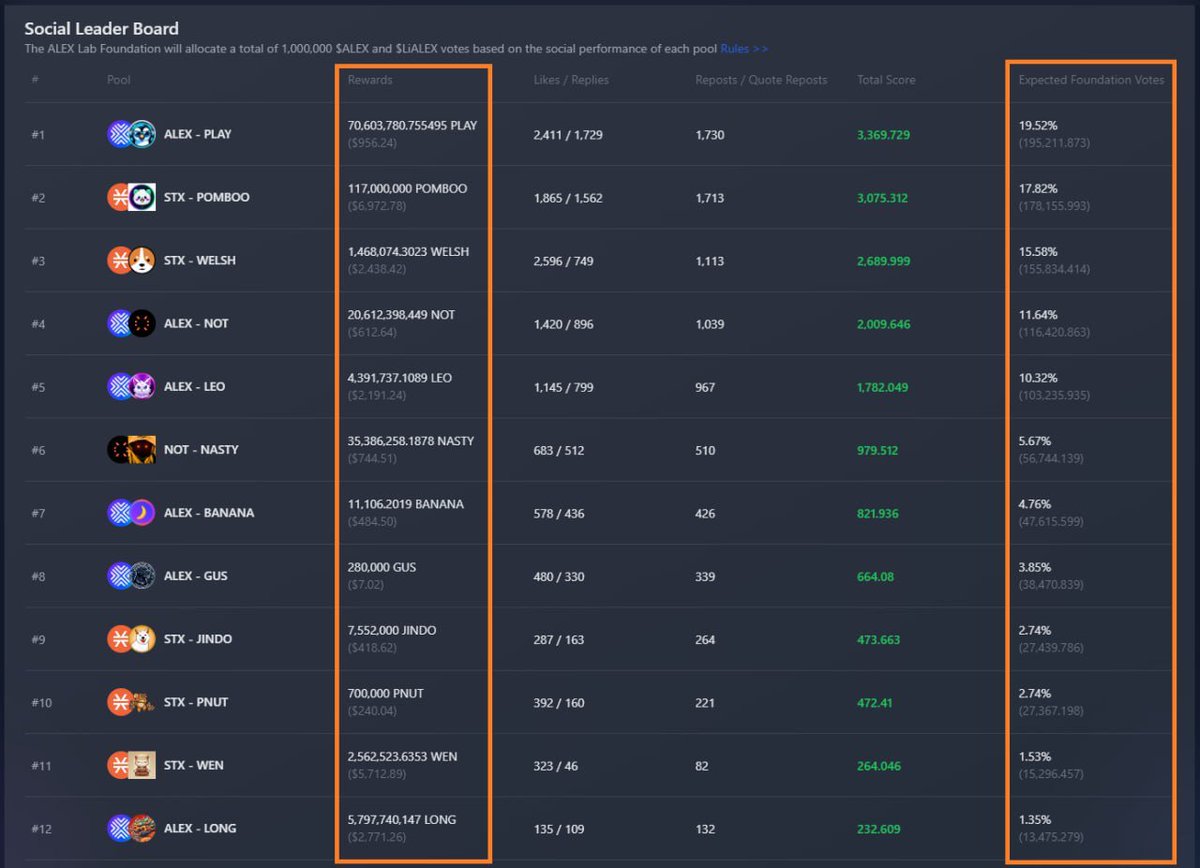This screenshot has height=868, width=1200.
Task: Click the STX - PNUT pool token icons
Action: click(131, 701)
